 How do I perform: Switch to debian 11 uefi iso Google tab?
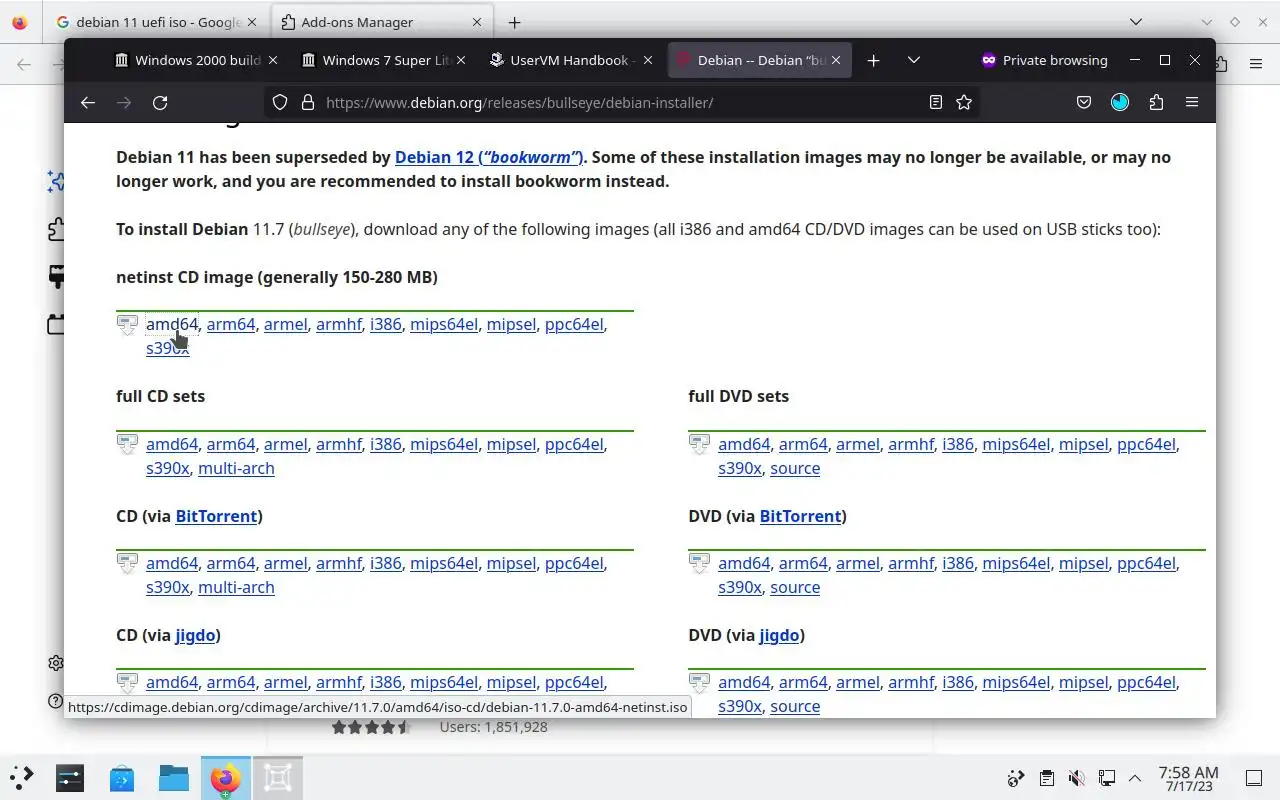(155, 22)
